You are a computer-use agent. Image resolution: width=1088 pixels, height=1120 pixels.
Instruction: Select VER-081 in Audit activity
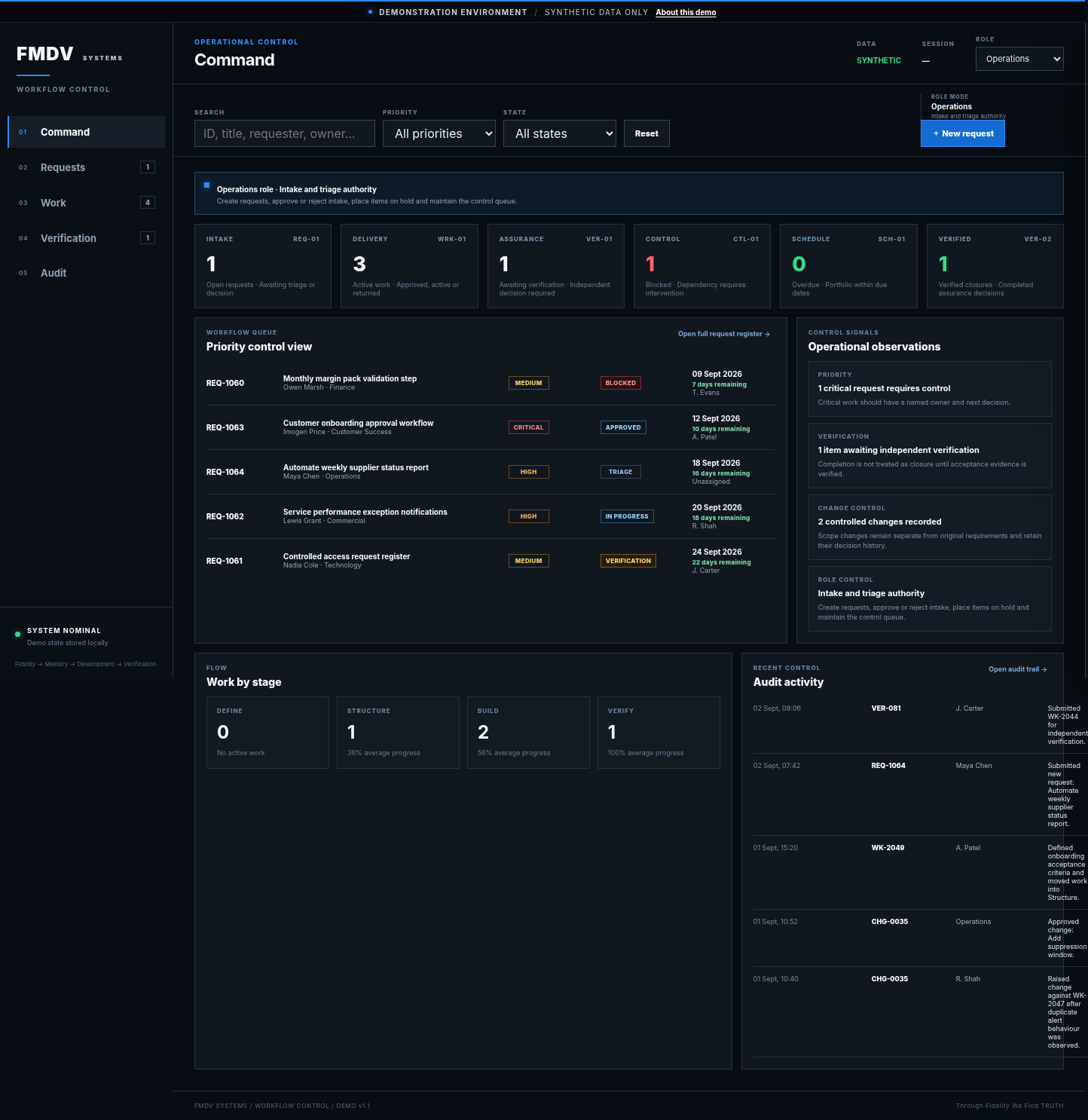pyautogui.click(x=886, y=708)
